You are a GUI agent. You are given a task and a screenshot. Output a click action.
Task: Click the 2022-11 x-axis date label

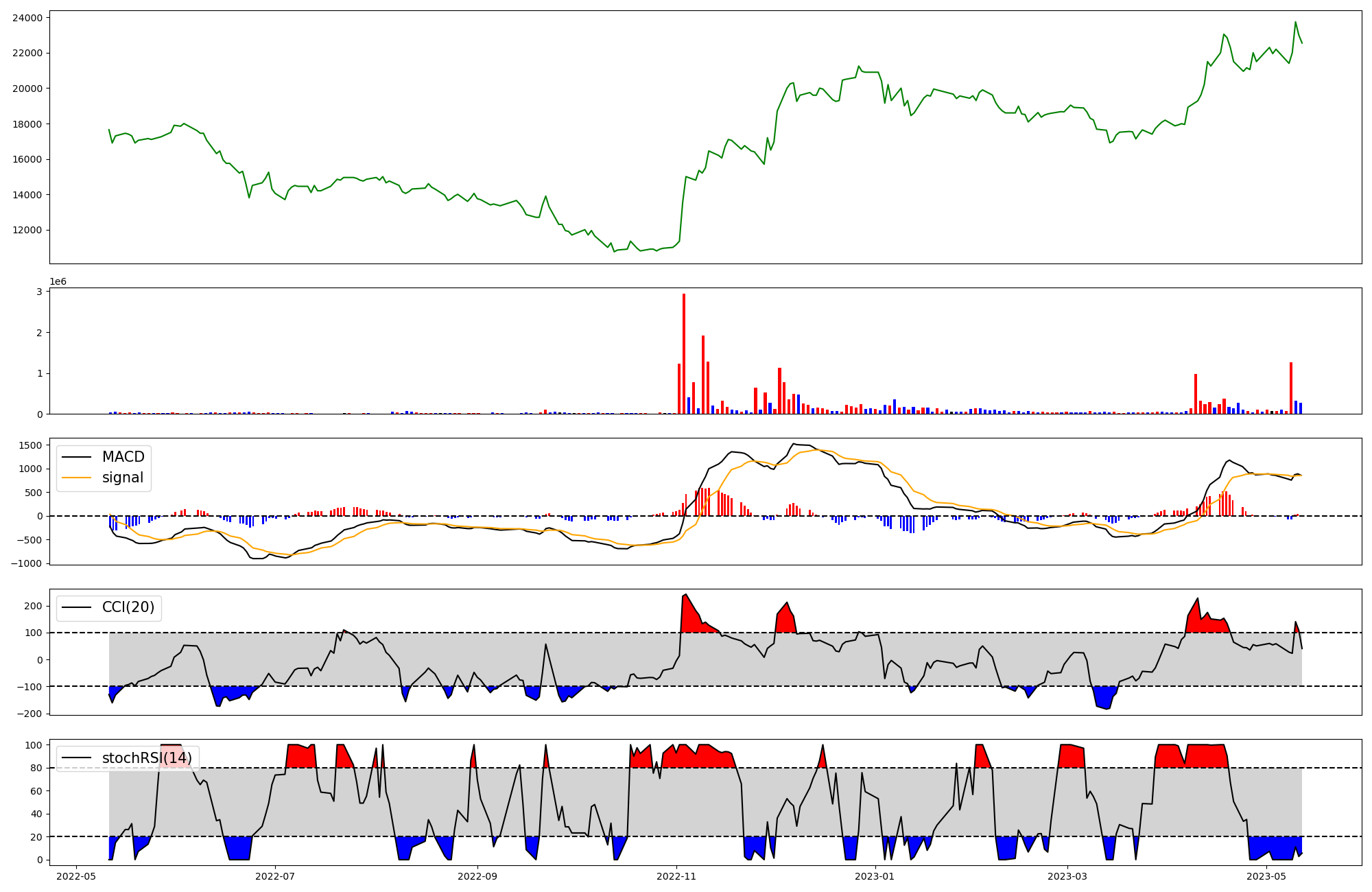pyautogui.click(x=676, y=876)
